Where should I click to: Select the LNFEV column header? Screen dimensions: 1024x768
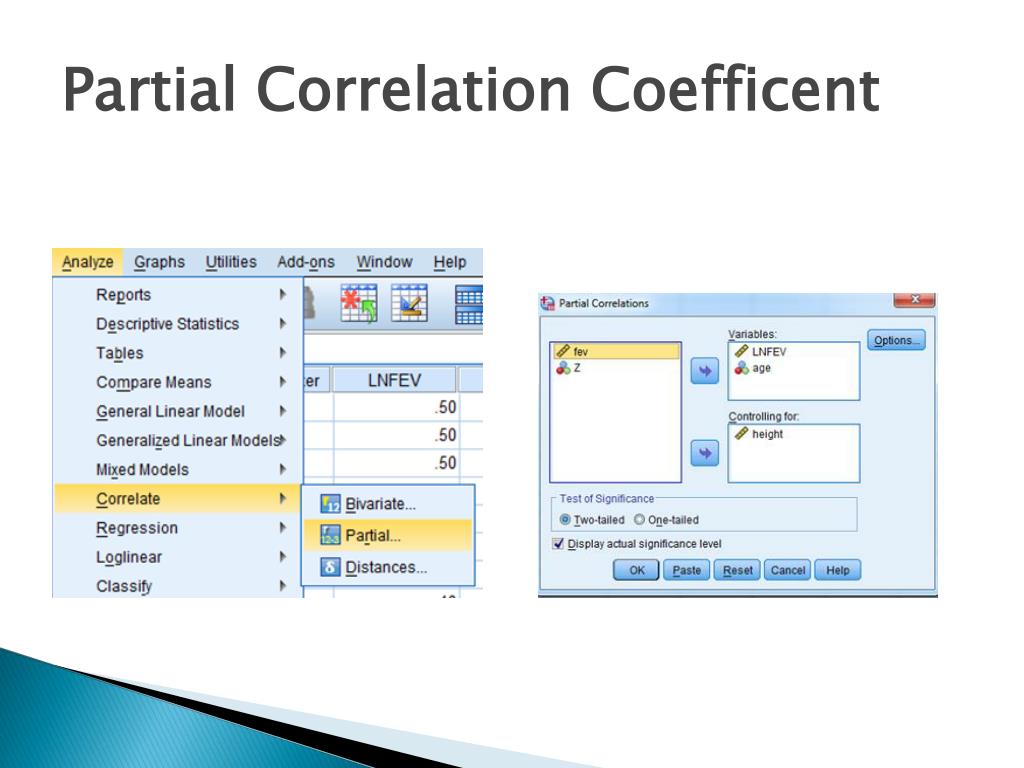pos(394,380)
